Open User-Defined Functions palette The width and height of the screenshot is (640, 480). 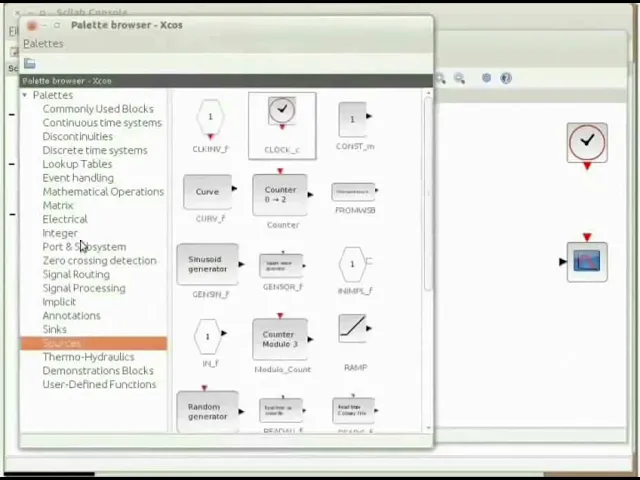[x=99, y=384]
